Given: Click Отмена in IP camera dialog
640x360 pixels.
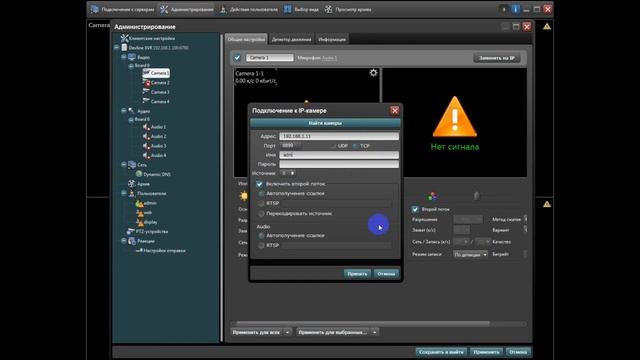Looking at the screenshot, I should 386,273.
